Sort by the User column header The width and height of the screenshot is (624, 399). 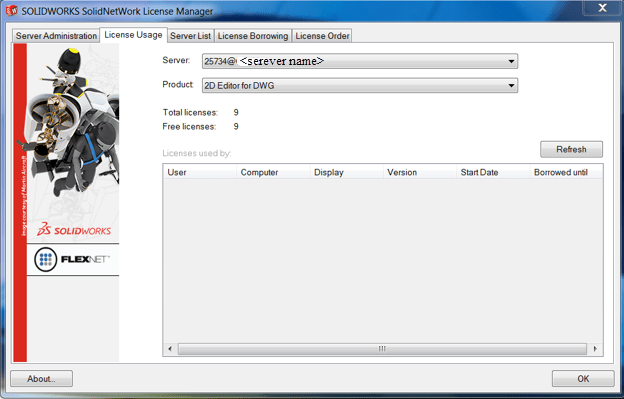coord(200,172)
